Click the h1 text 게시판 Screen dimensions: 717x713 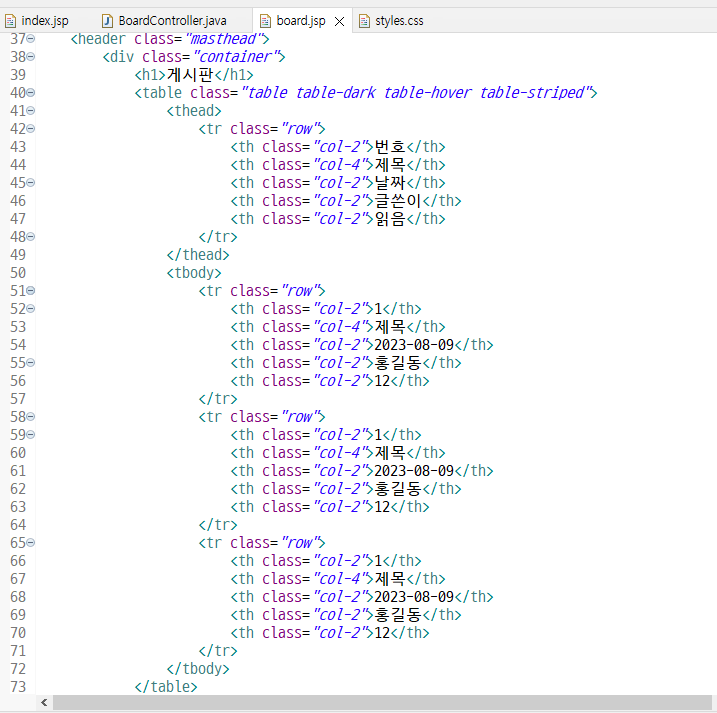pyautogui.click(x=190, y=75)
